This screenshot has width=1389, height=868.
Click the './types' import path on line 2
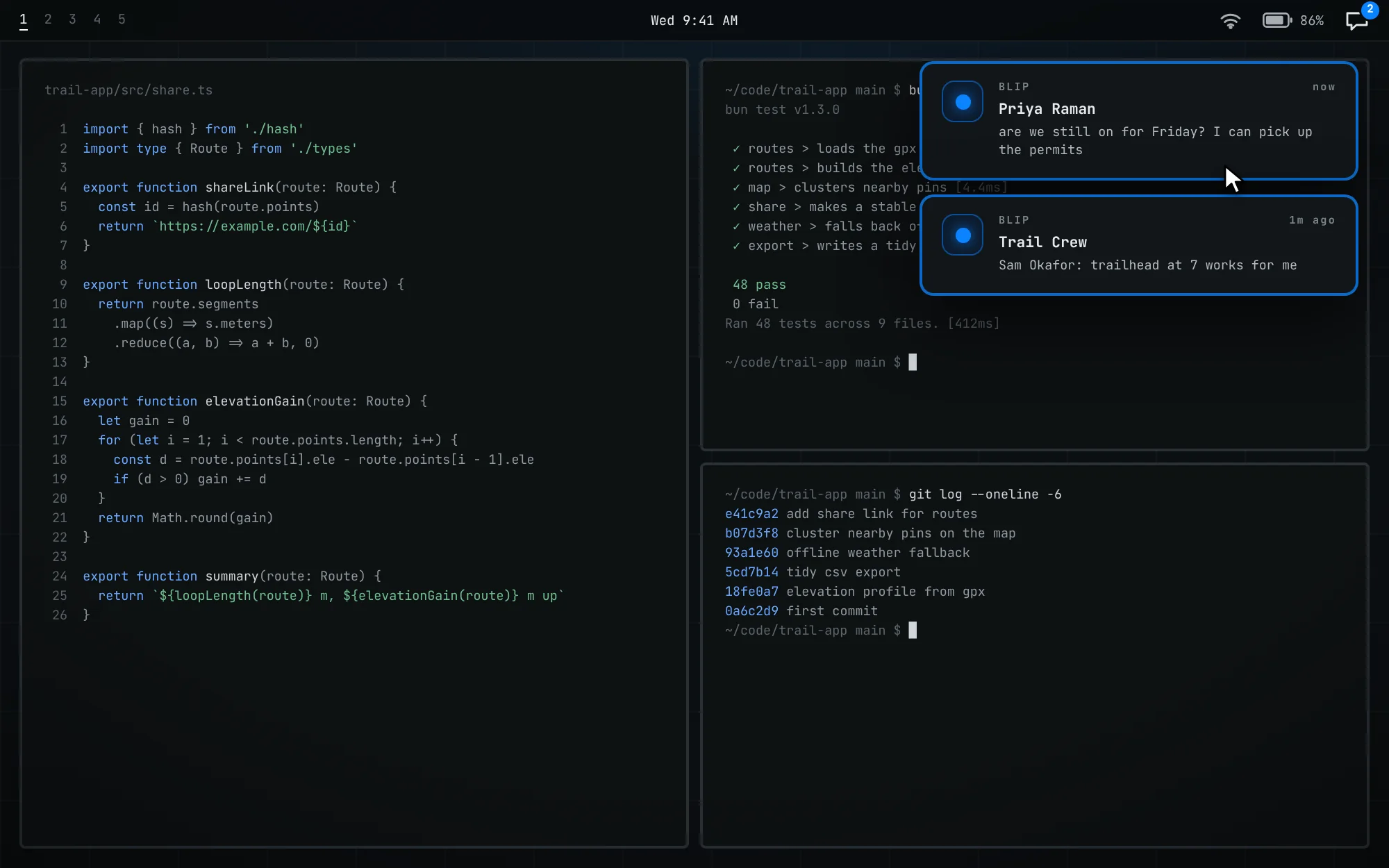(x=324, y=149)
